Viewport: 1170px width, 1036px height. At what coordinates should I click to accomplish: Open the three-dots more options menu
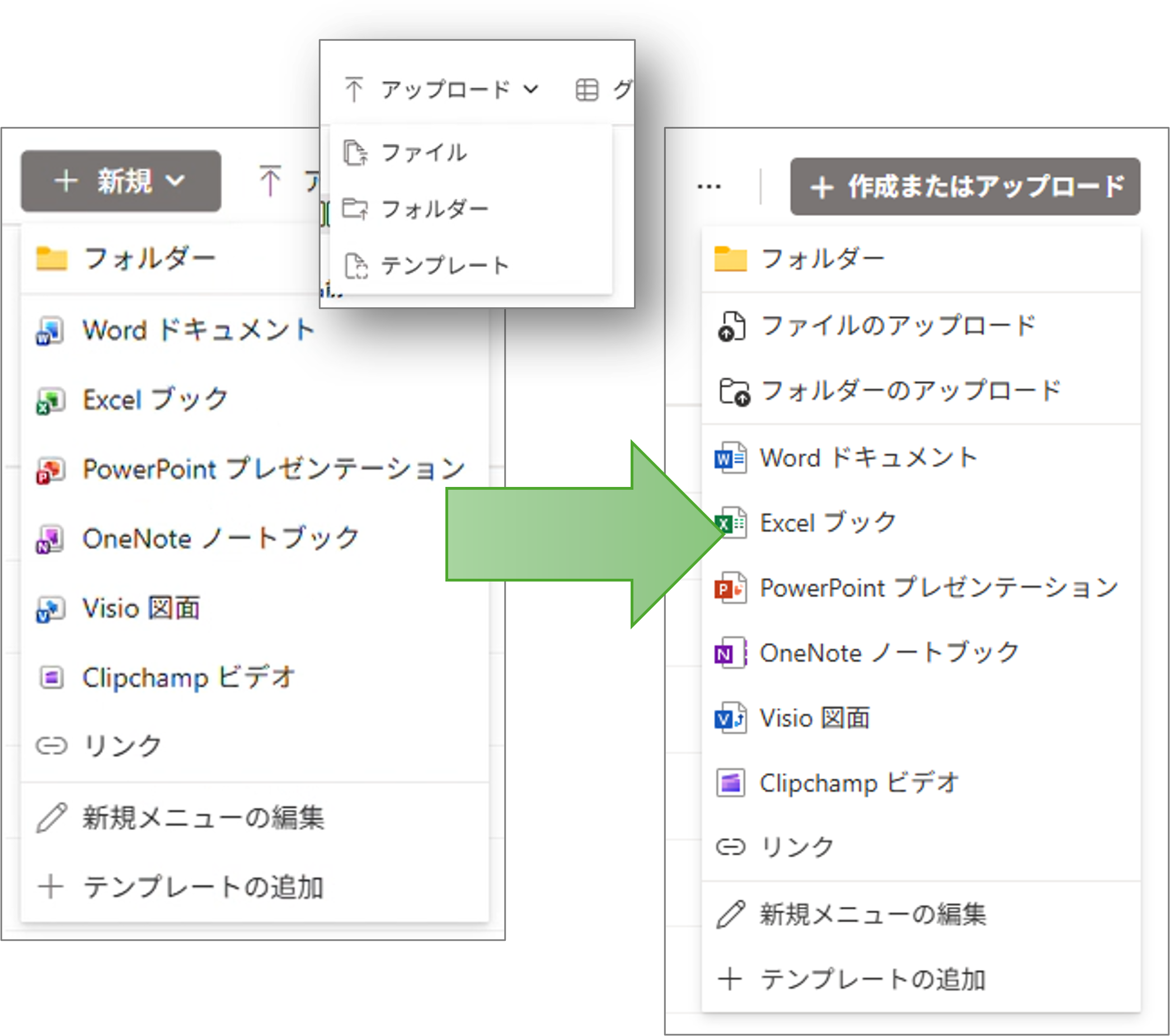708,187
